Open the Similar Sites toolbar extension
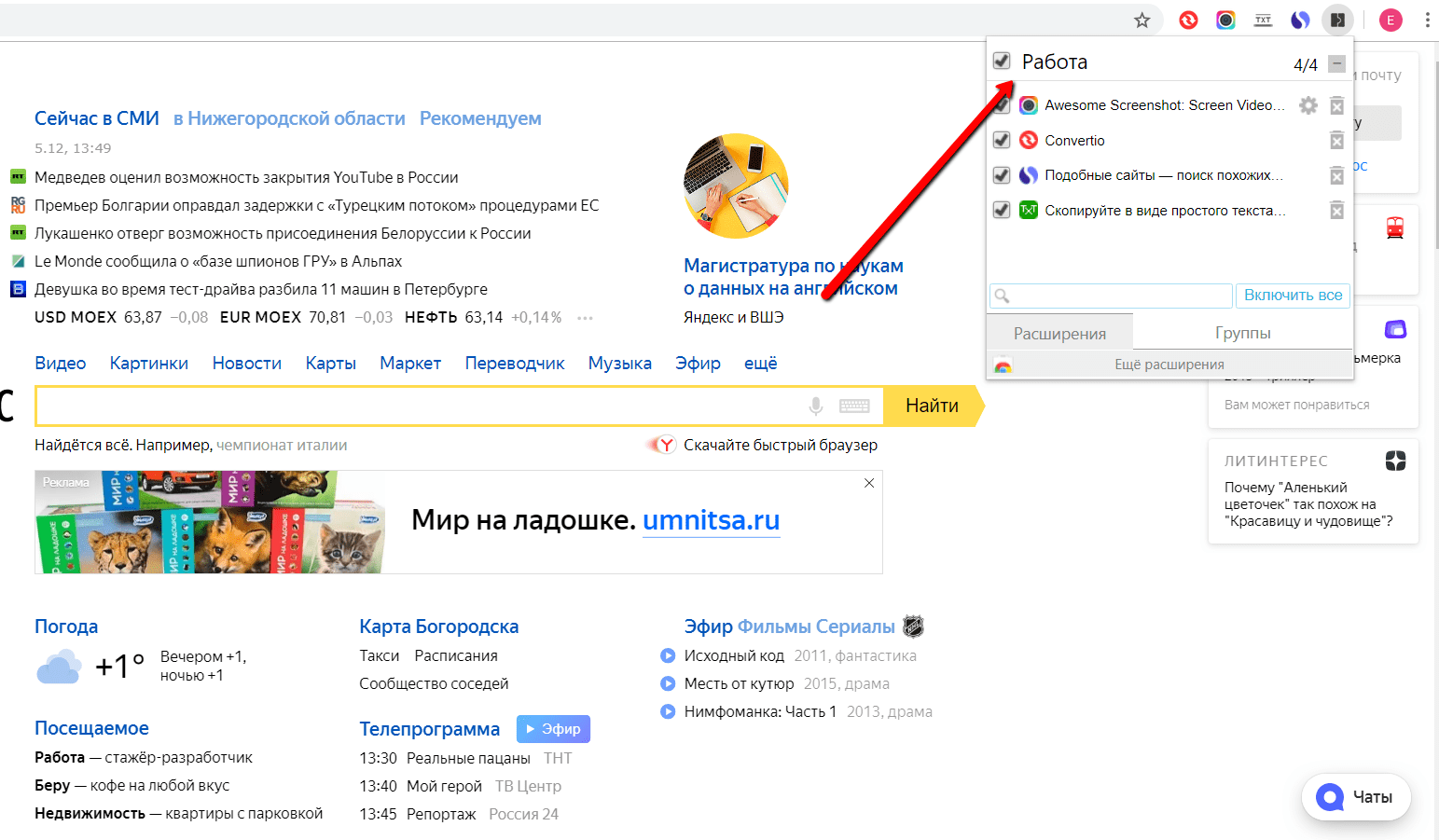This screenshot has height=840, width=1439. (1300, 20)
